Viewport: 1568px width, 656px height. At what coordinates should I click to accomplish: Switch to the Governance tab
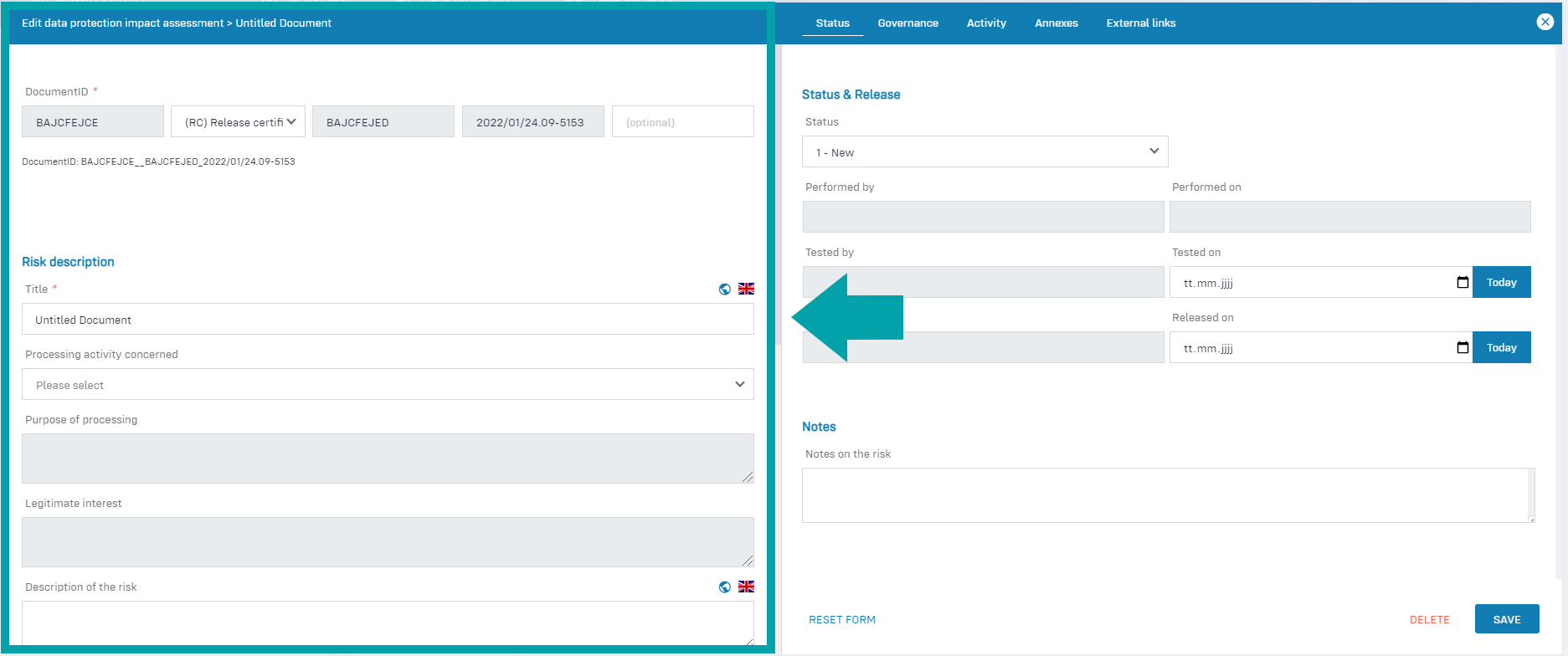point(907,23)
